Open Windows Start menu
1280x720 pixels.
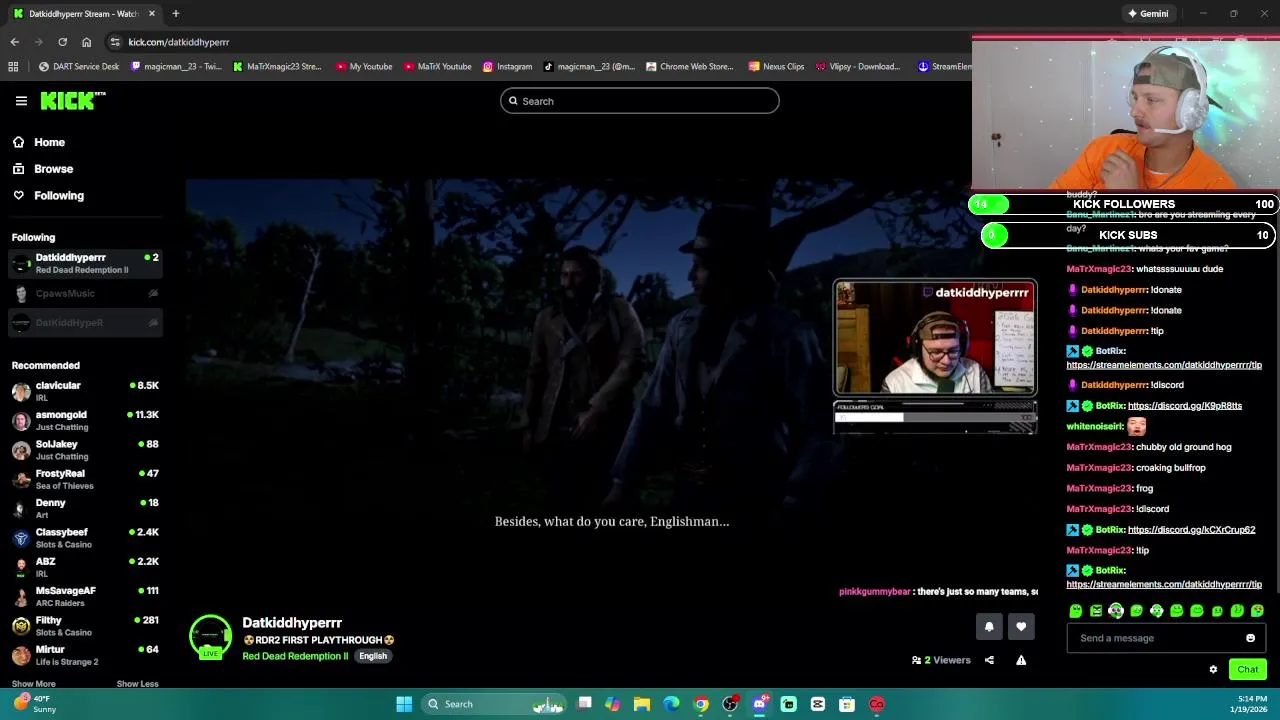pos(404,704)
